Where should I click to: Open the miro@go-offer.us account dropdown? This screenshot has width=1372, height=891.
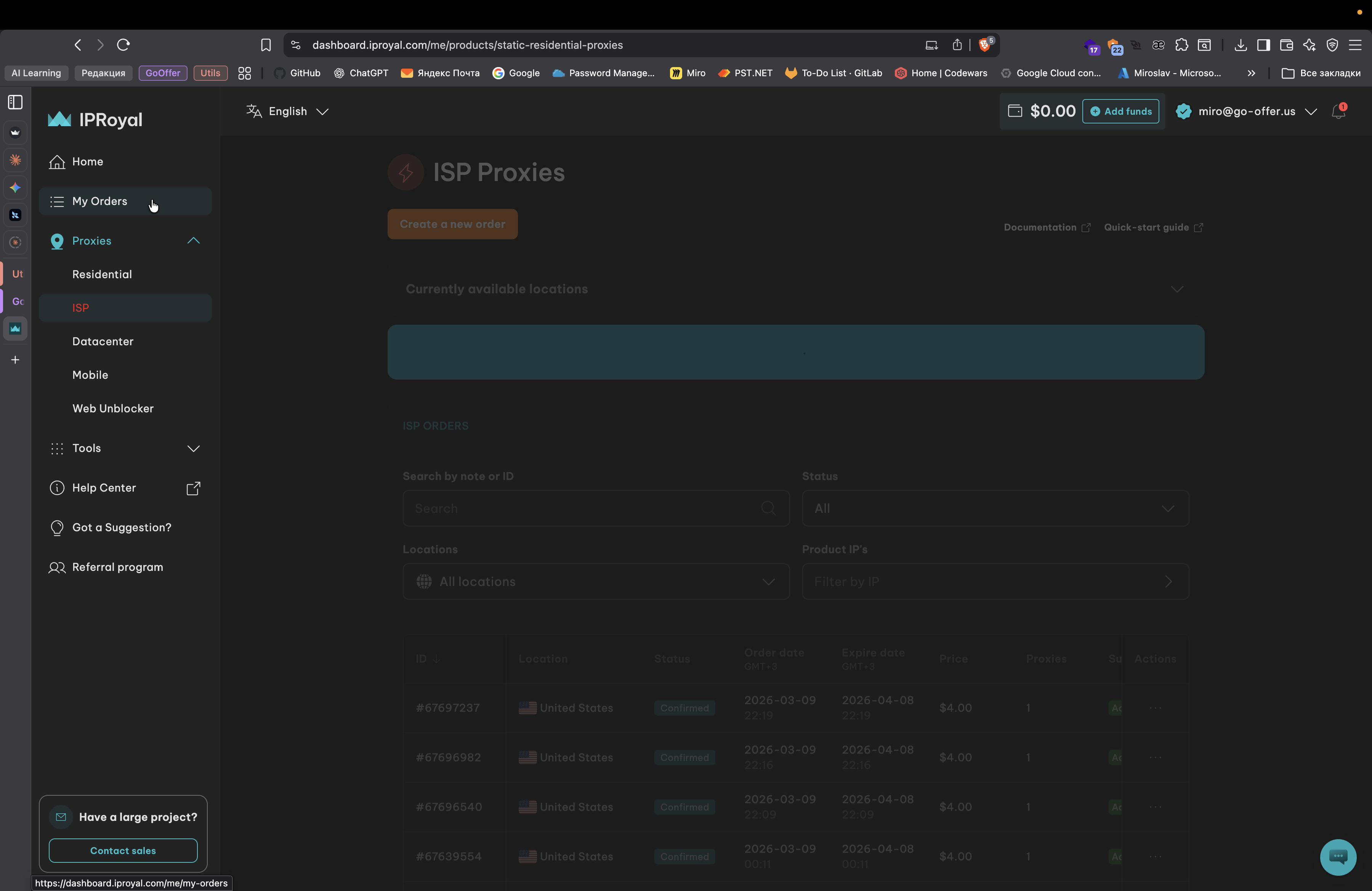(1246, 111)
